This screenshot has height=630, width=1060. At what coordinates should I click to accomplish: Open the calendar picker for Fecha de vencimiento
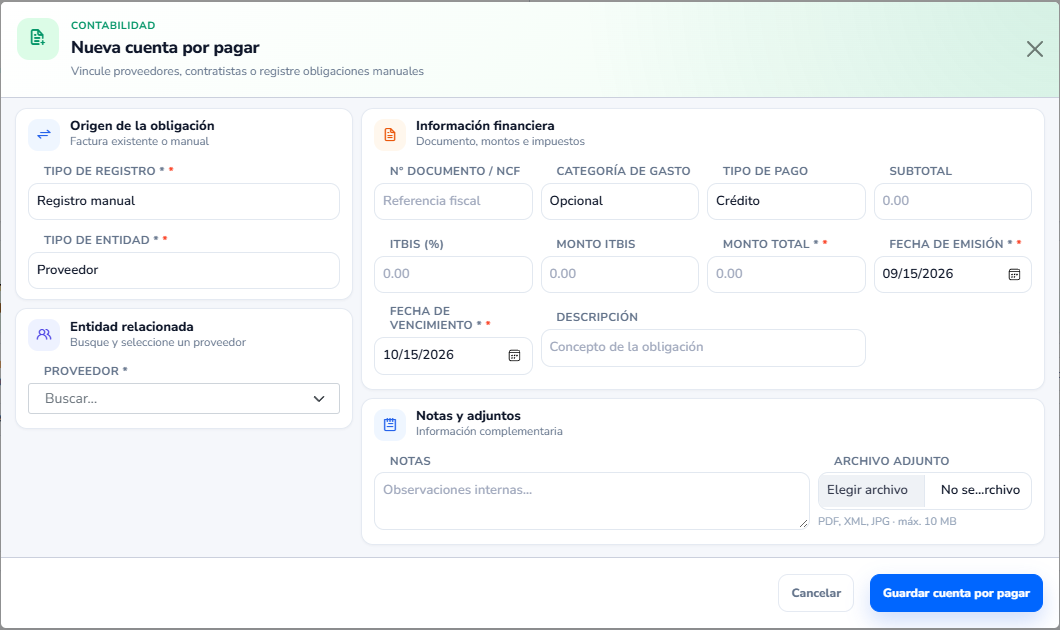(514, 355)
